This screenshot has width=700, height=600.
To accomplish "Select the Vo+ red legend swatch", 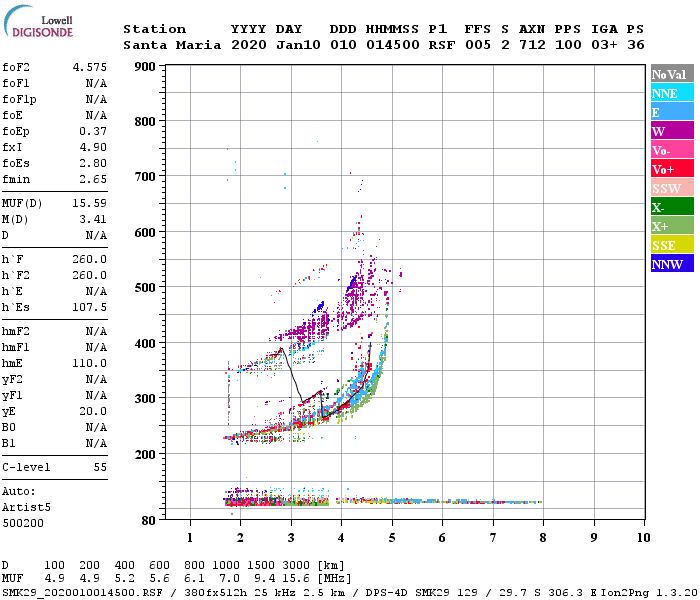I will (672, 169).
